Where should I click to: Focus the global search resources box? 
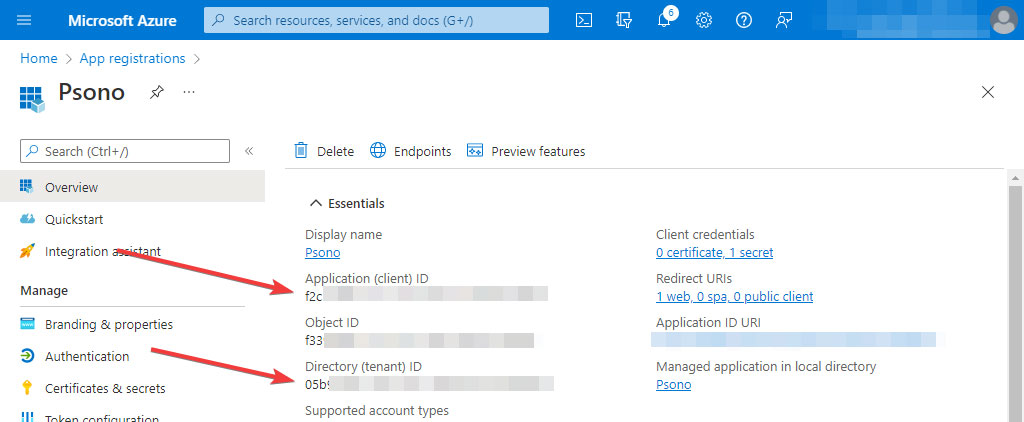coord(376,20)
